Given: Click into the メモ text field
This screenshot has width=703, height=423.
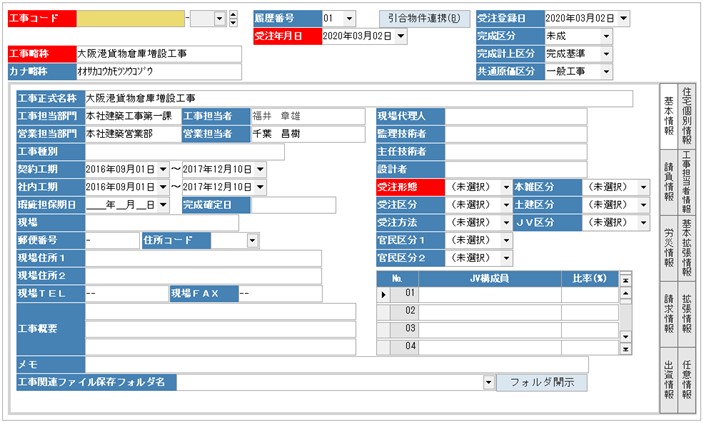Looking at the screenshot, I should point(335,364).
